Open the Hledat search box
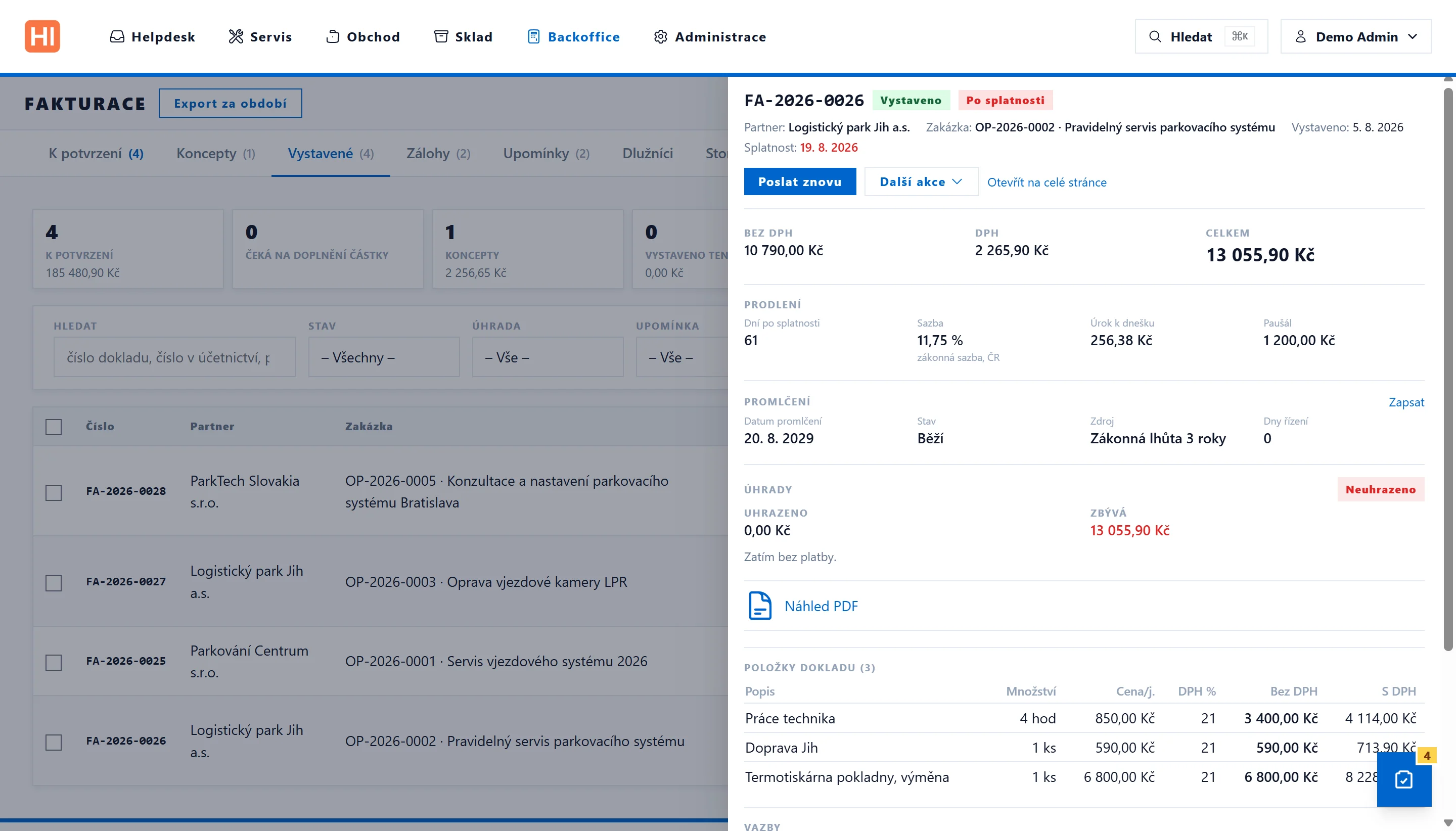 [x=1201, y=36]
